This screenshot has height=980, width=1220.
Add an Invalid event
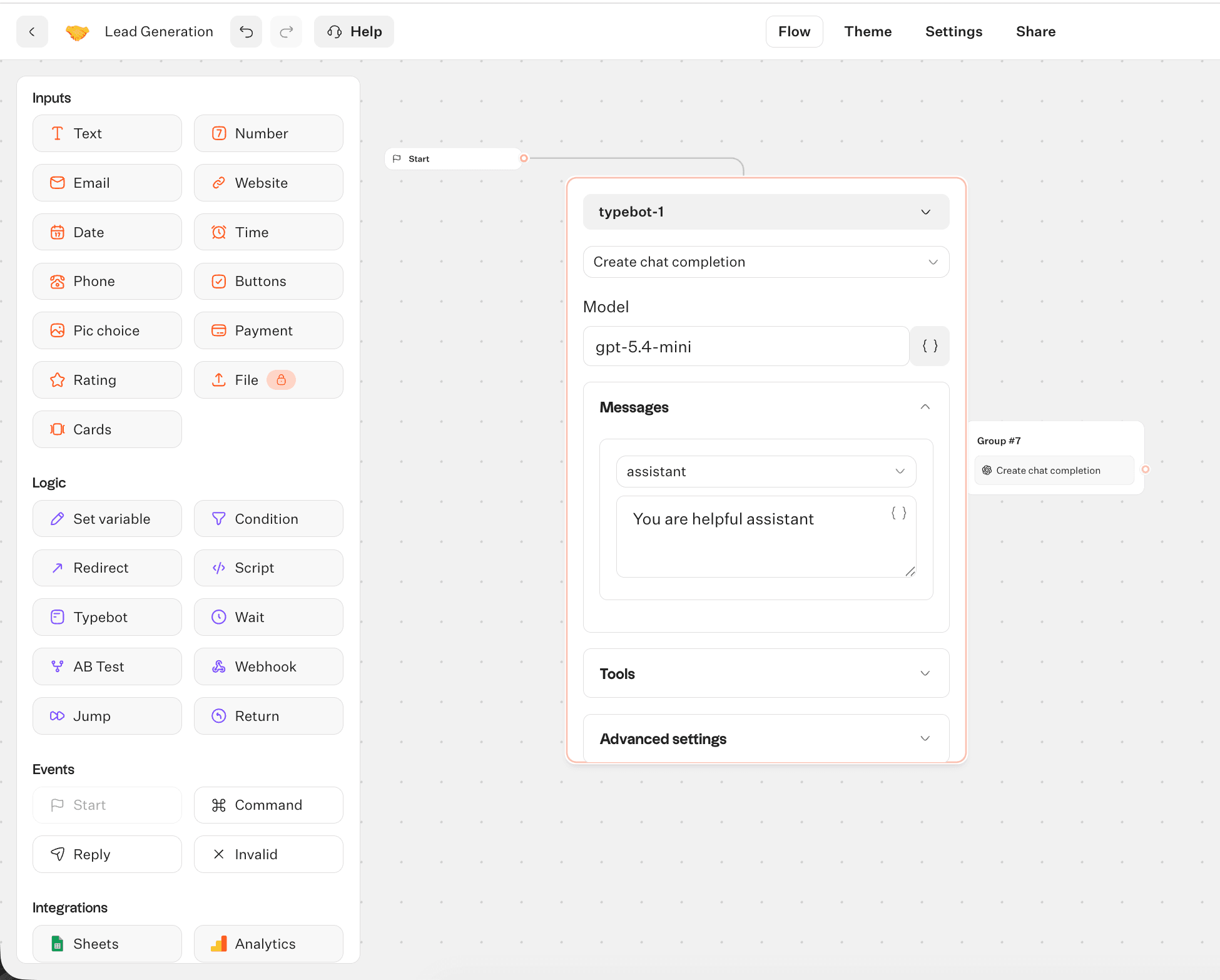coord(268,854)
